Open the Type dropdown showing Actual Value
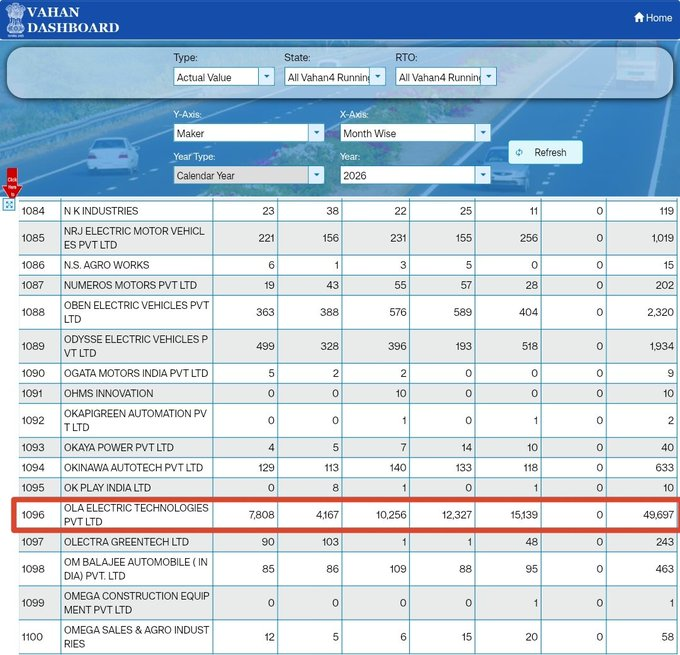Image resolution: width=680 pixels, height=655 pixels. click(224, 77)
